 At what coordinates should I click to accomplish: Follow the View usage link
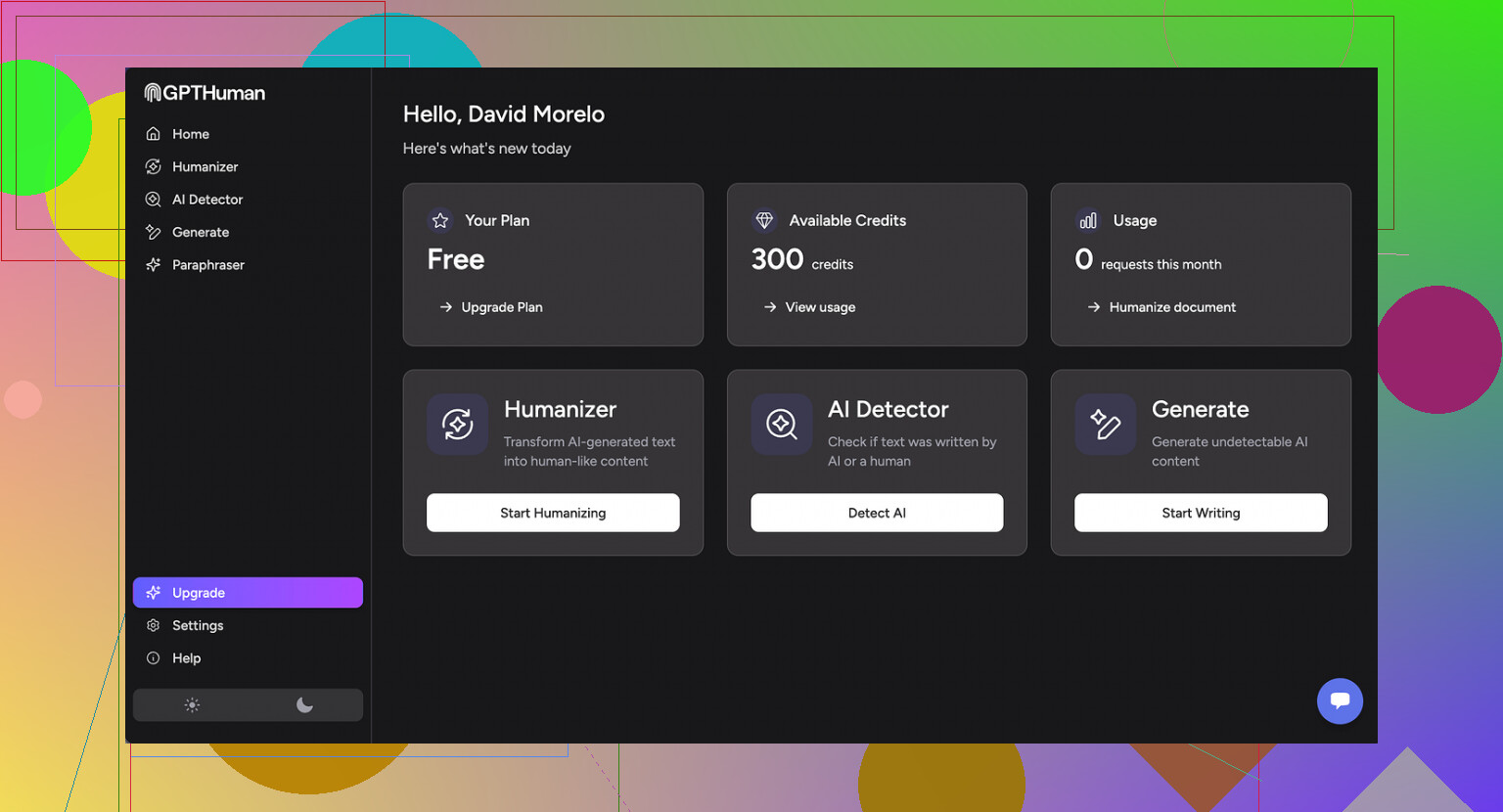pyautogui.click(x=819, y=307)
